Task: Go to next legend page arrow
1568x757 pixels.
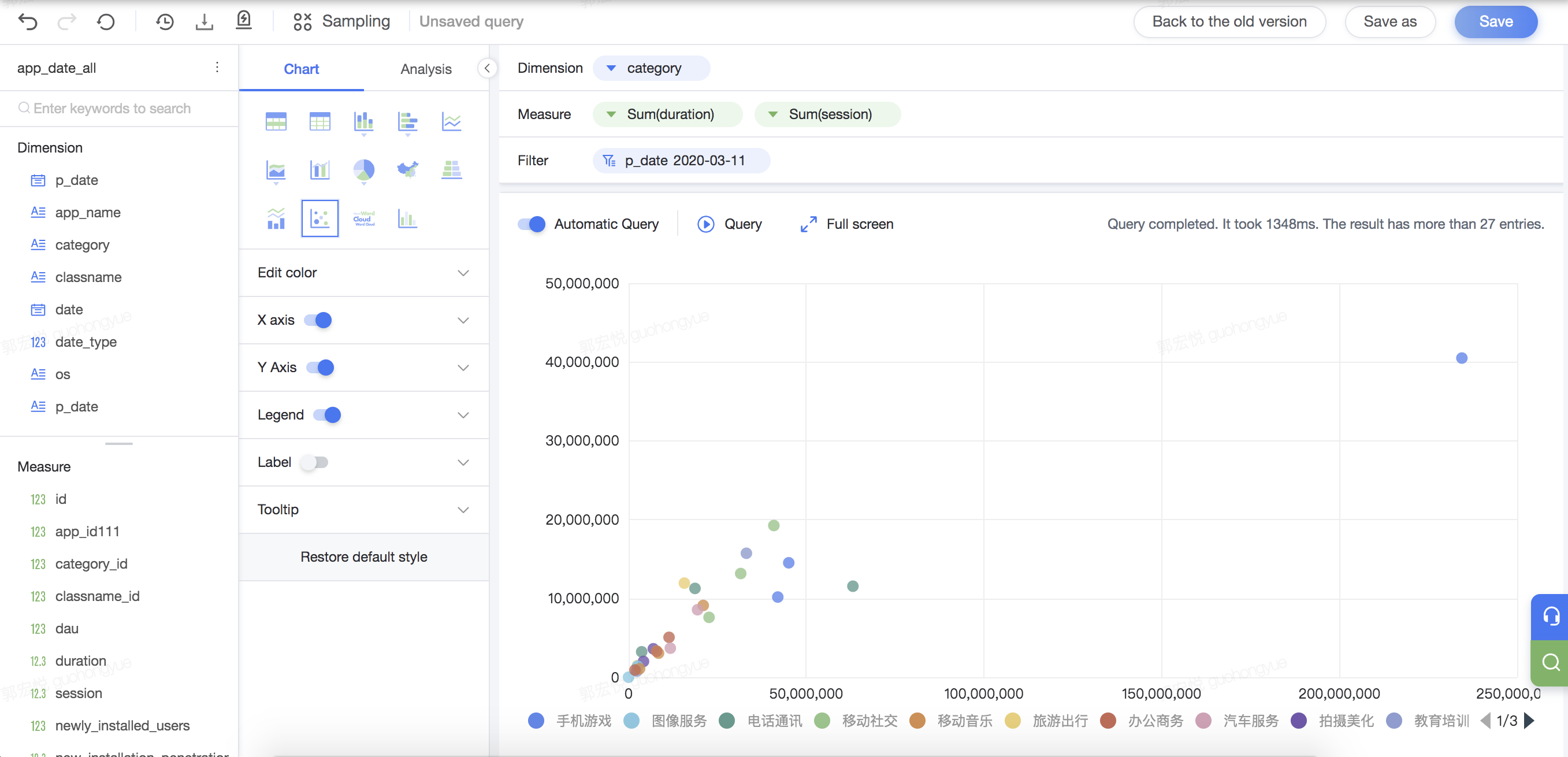Action: click(x=1529, y=721)
